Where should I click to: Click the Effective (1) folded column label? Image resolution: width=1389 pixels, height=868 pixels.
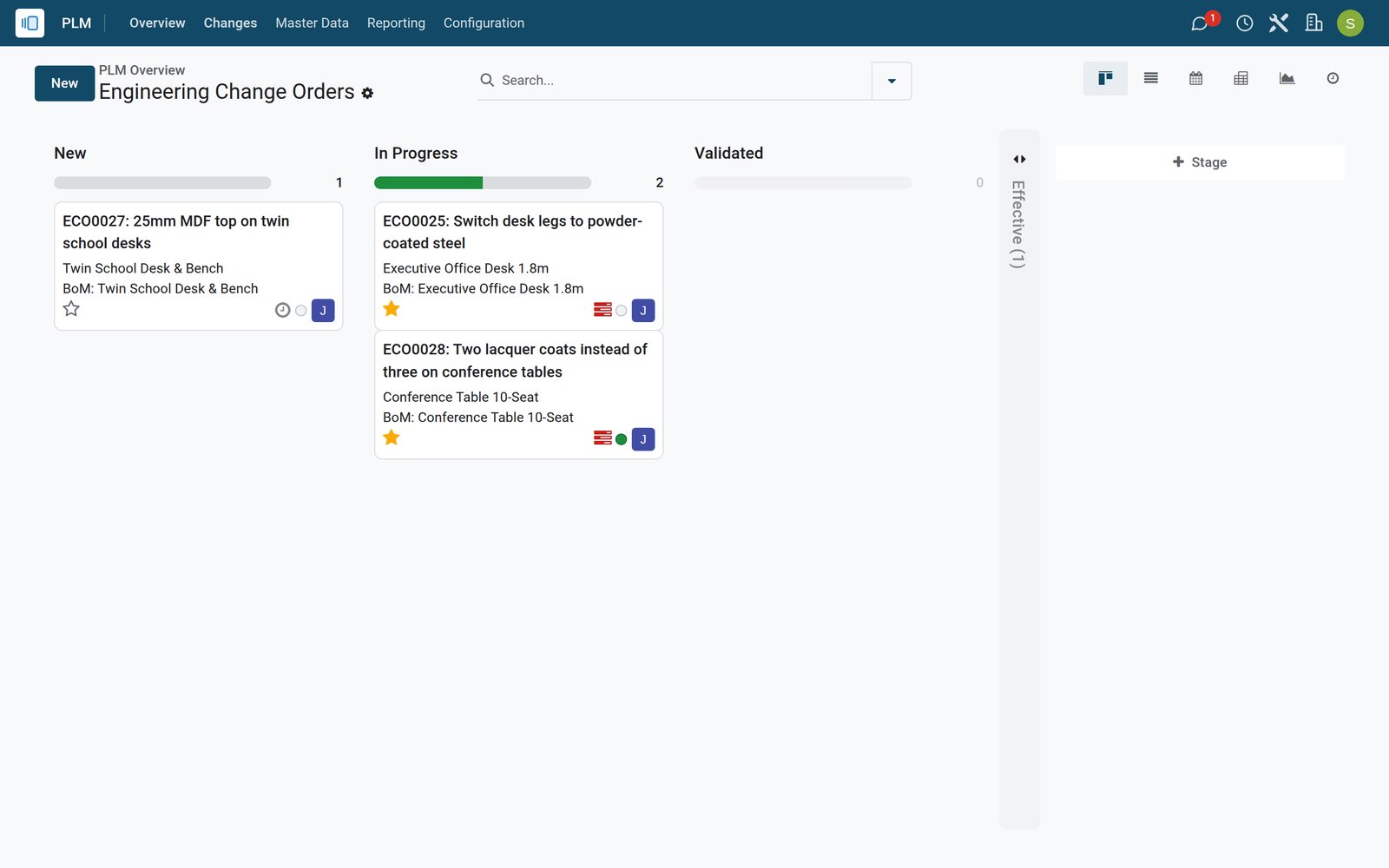(1019, 225)
